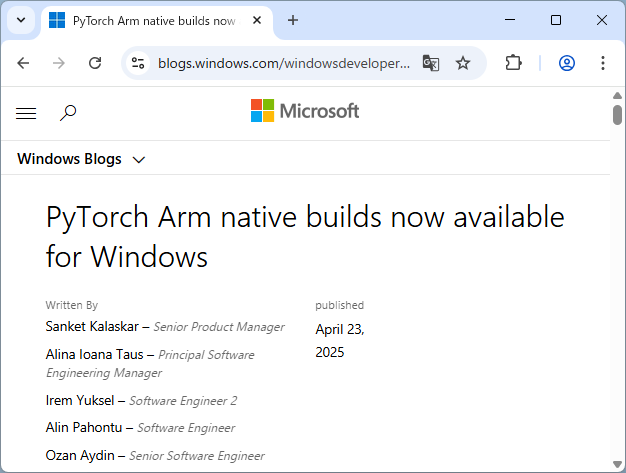Click the 'Senior Software Engineer' title text

(196, 456)
